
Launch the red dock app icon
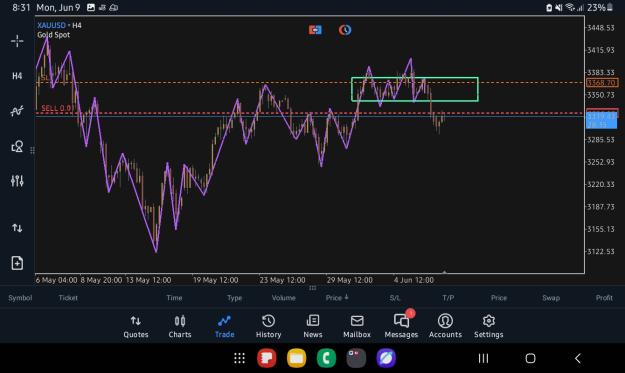(267, 358)
